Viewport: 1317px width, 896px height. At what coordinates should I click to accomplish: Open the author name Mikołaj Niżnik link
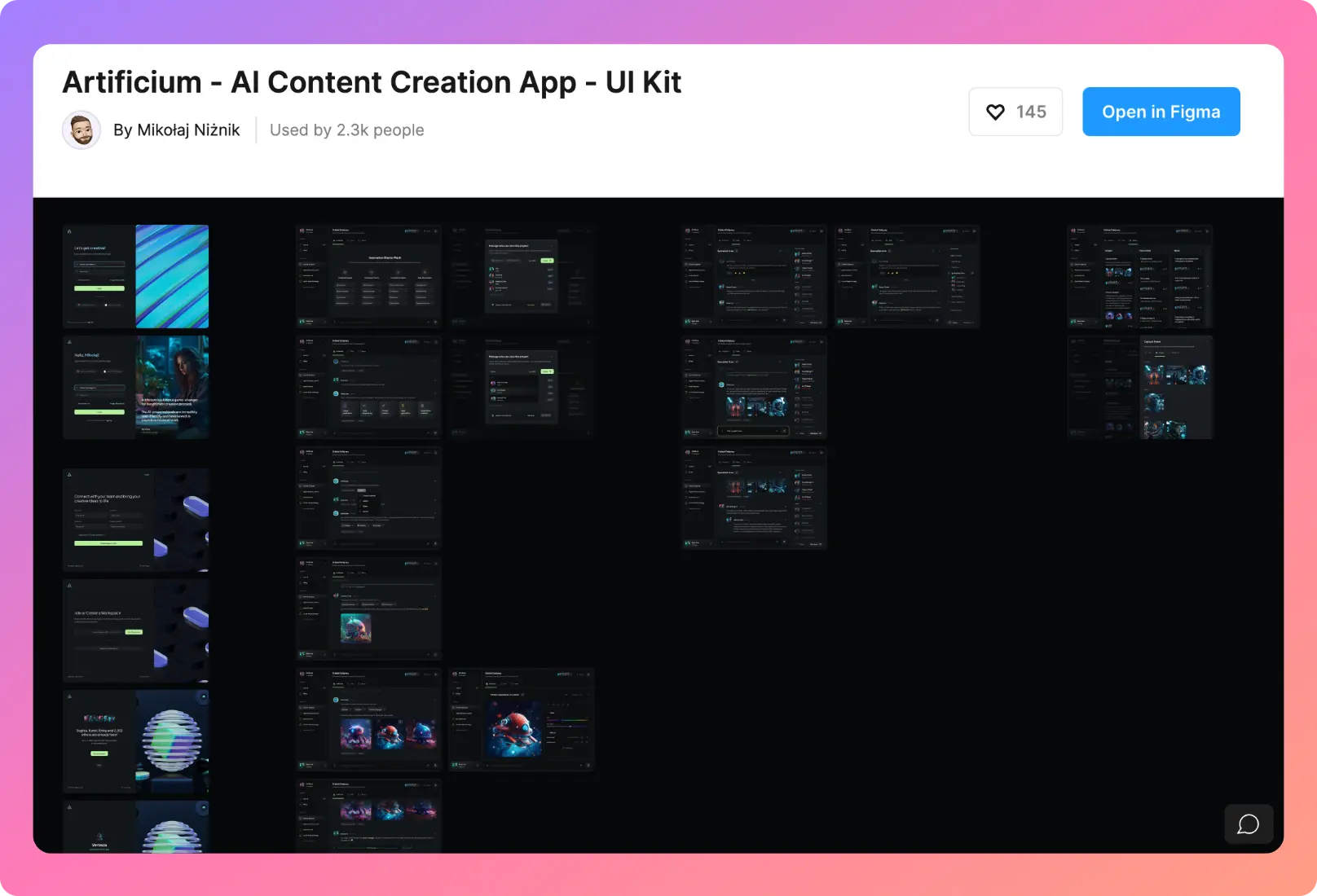[x=176, y=130]
